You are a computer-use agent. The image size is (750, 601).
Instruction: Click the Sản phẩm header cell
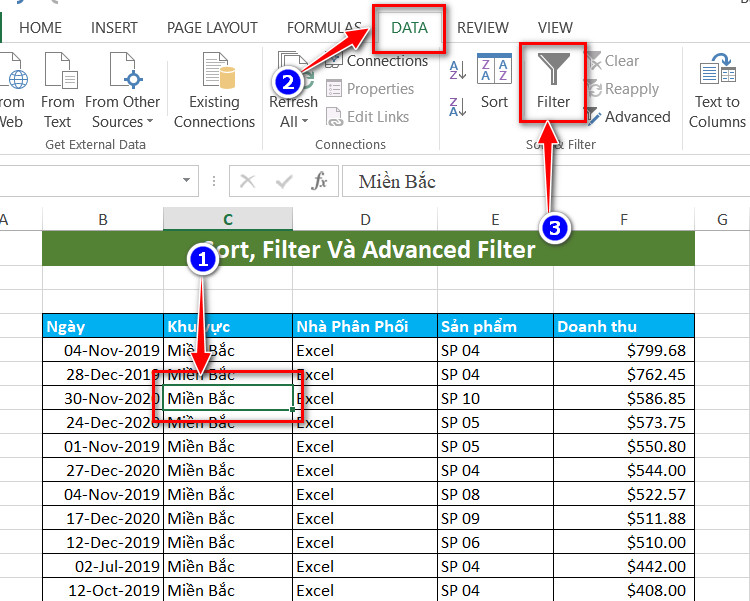[x=496, y=326]
